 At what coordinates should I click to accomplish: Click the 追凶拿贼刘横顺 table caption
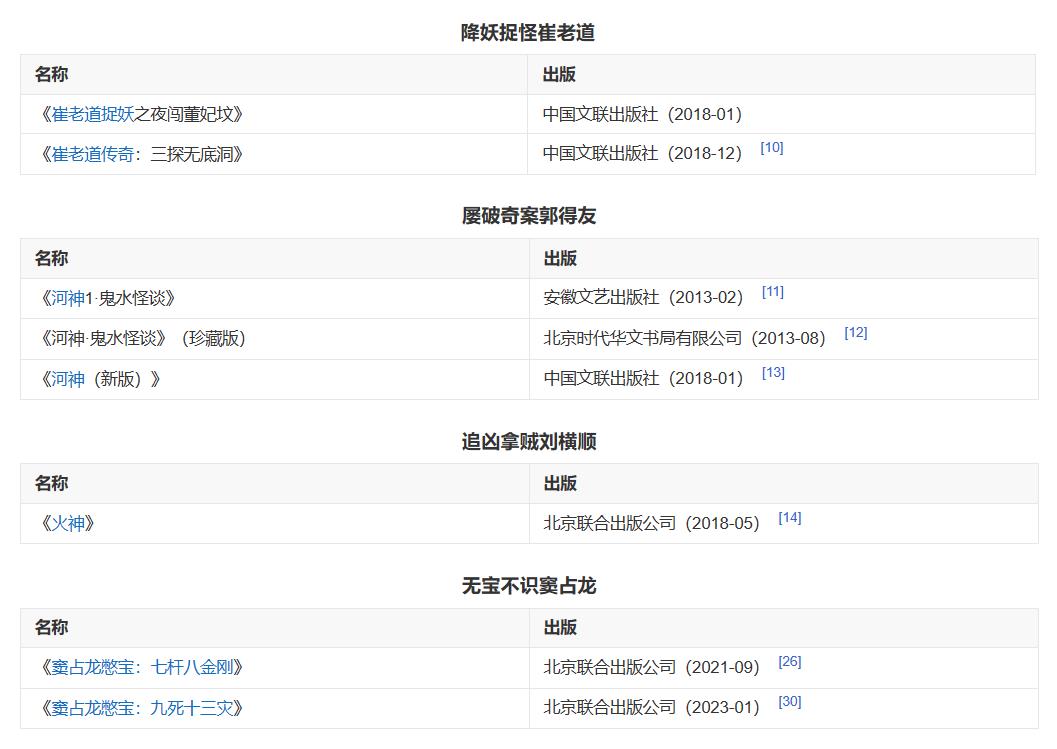pos(529,442)
